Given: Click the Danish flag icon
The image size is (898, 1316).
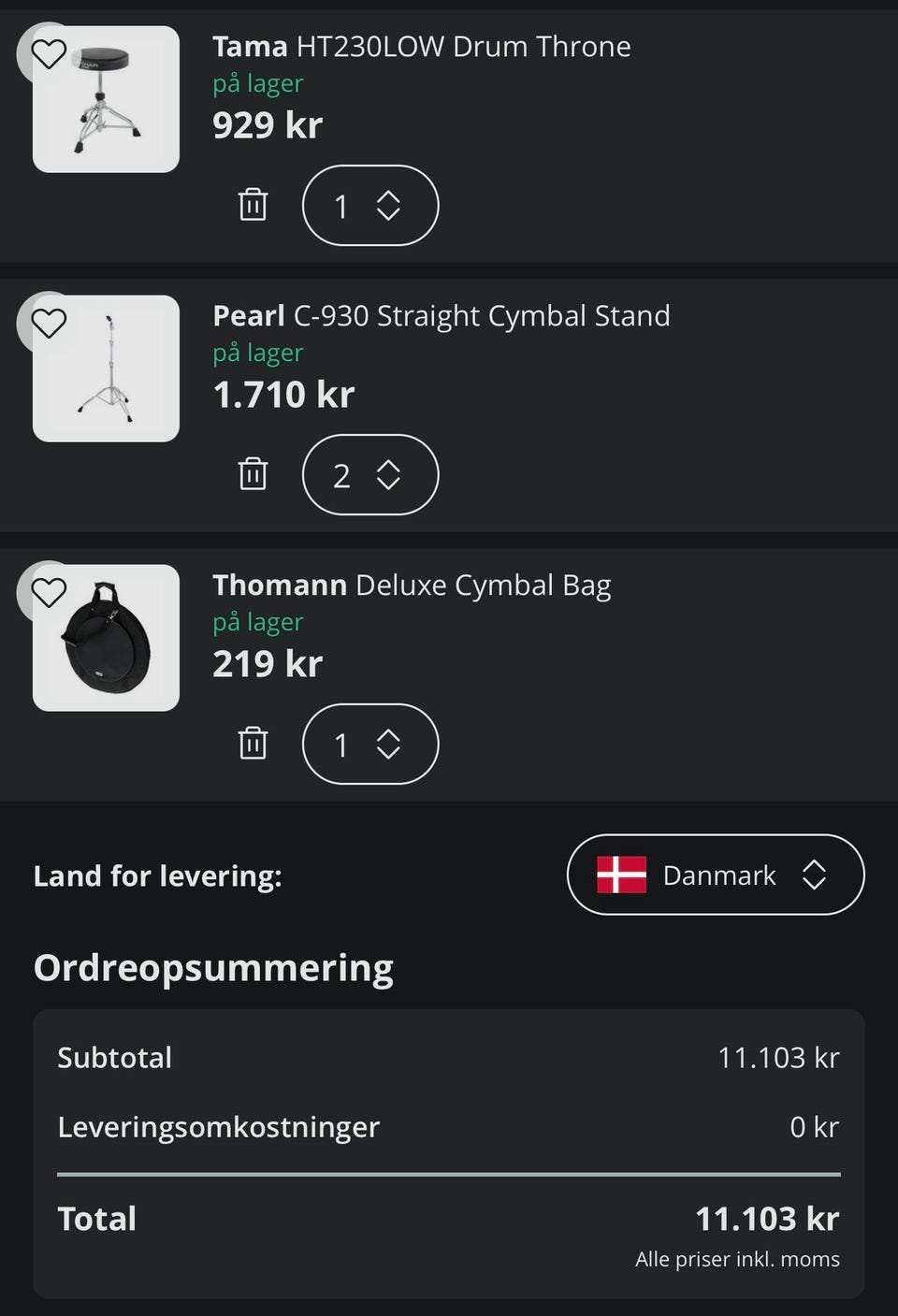Looking at the screenshot, I should pos(622,875).
